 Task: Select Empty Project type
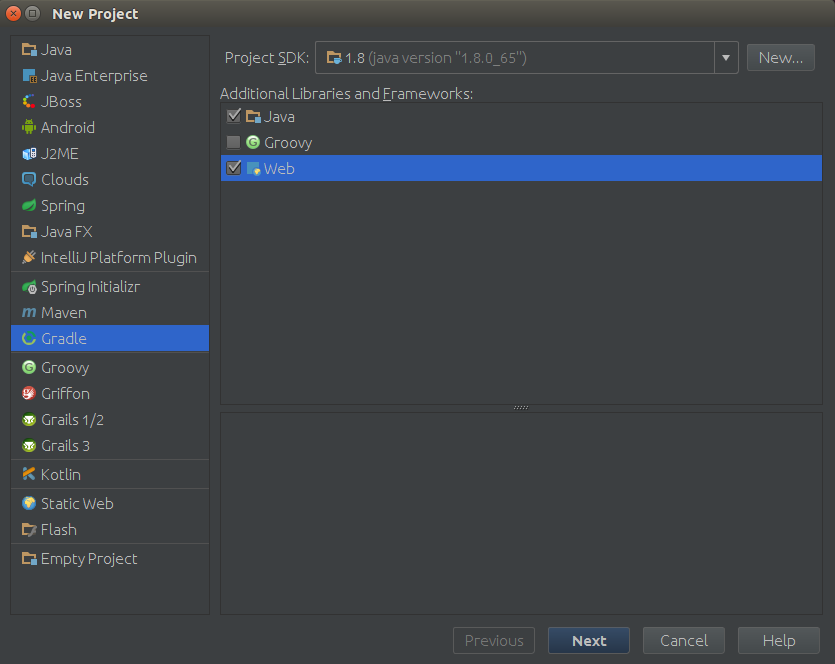[110, 558]
